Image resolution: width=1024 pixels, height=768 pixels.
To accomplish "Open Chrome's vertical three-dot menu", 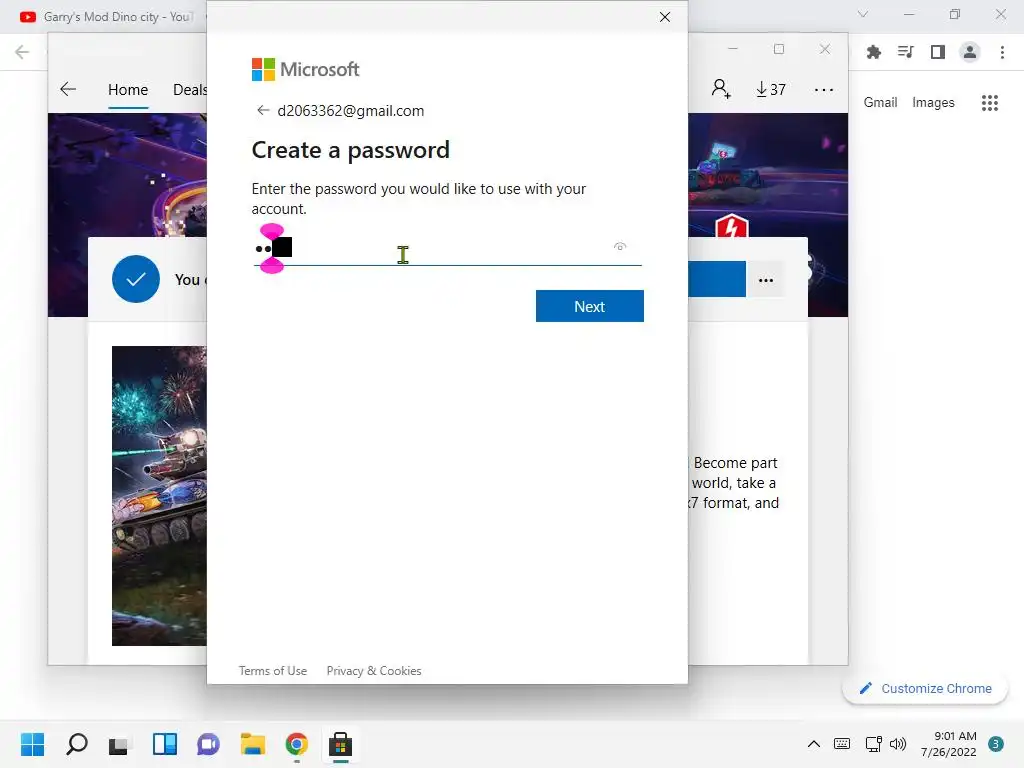I will click(x=1002, y=52).
